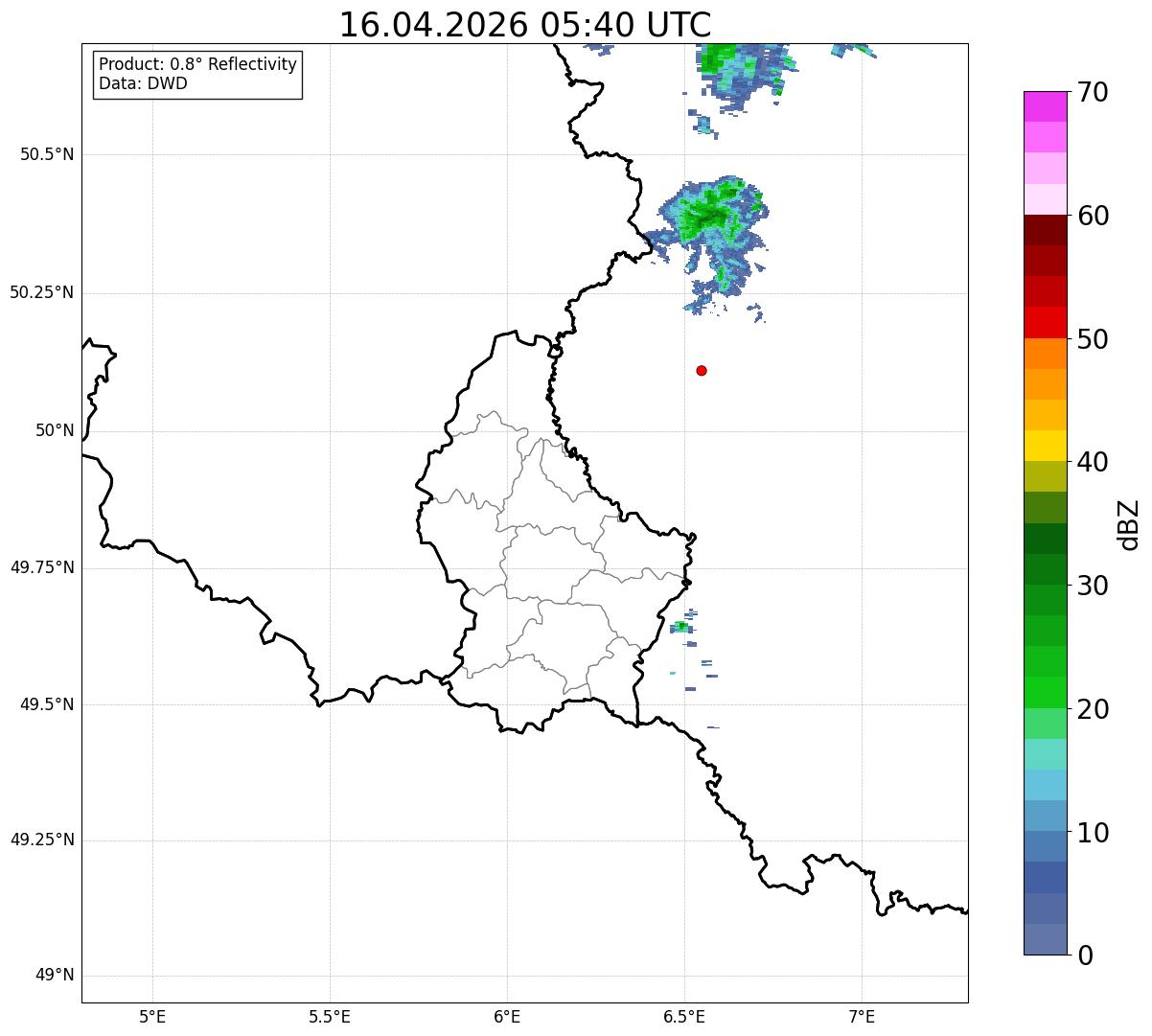Viewport: 1152px width, 1036px height.
Task: Click the red station marker dot
Action: click(x=702, y=370)
